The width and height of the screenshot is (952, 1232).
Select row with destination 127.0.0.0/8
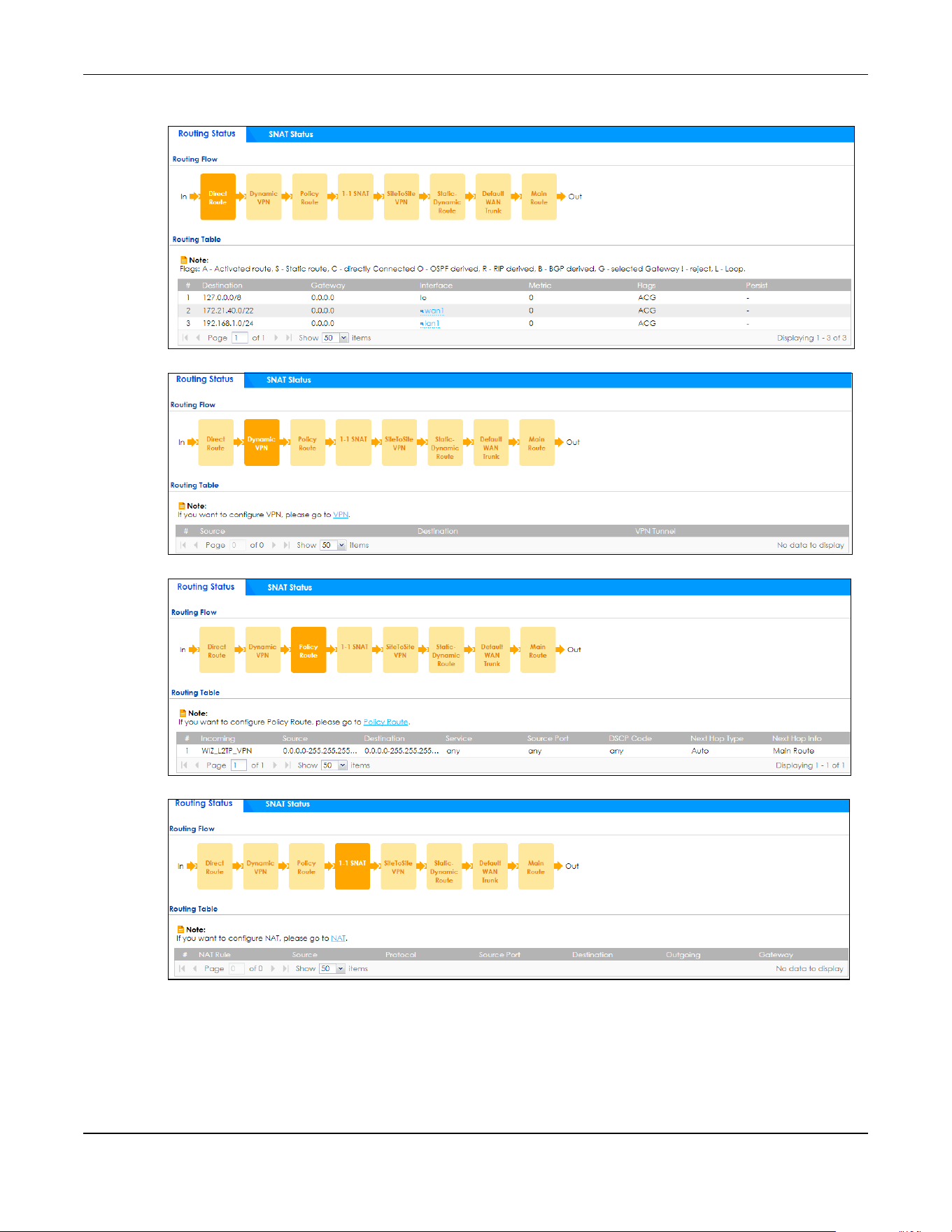pos(514,298)
